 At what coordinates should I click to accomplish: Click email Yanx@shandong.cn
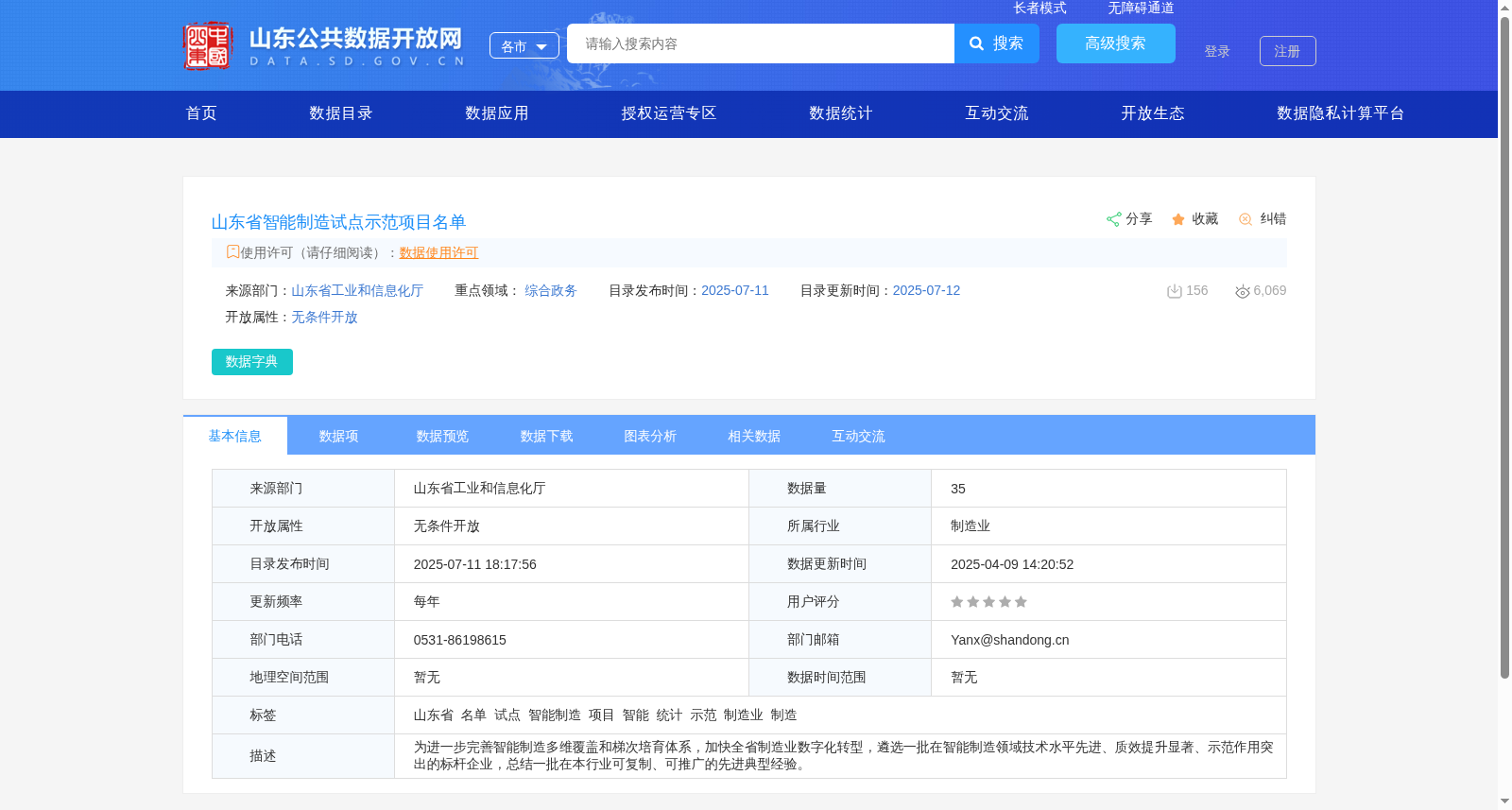[x=1010, y=640]
